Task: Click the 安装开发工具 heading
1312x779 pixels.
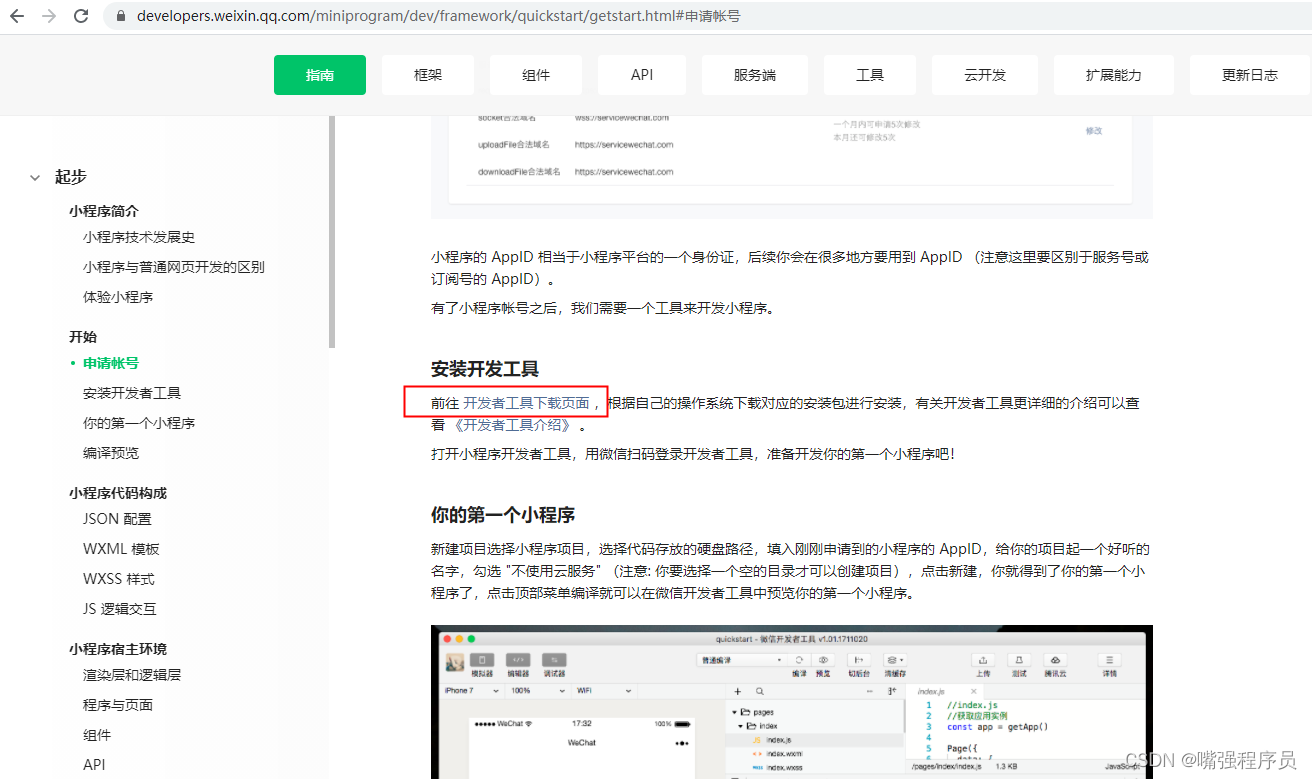Action: (485, 369)
